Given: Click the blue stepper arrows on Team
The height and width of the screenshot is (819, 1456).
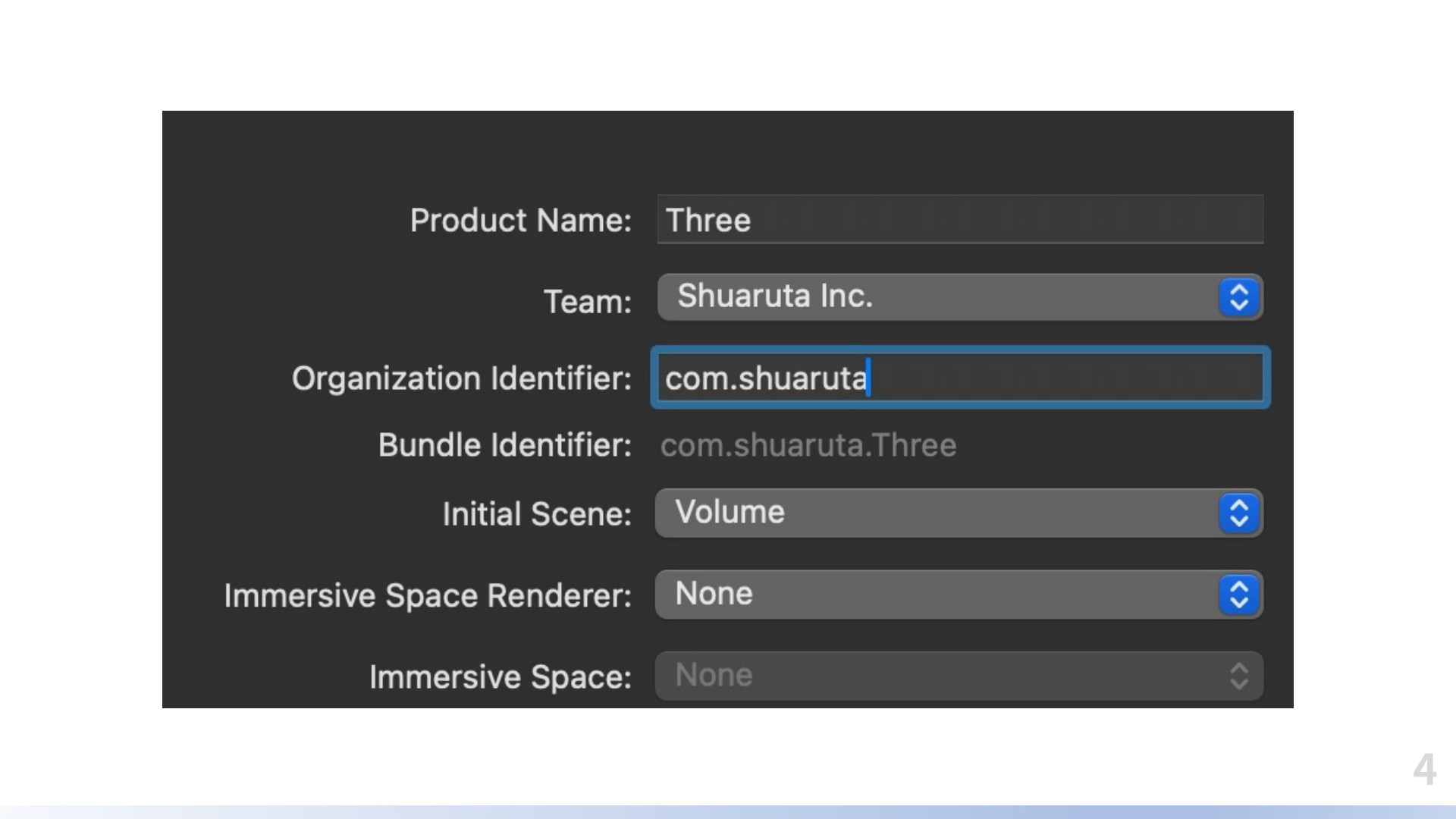Looking at the screenshot, I should coord(1239,297).
